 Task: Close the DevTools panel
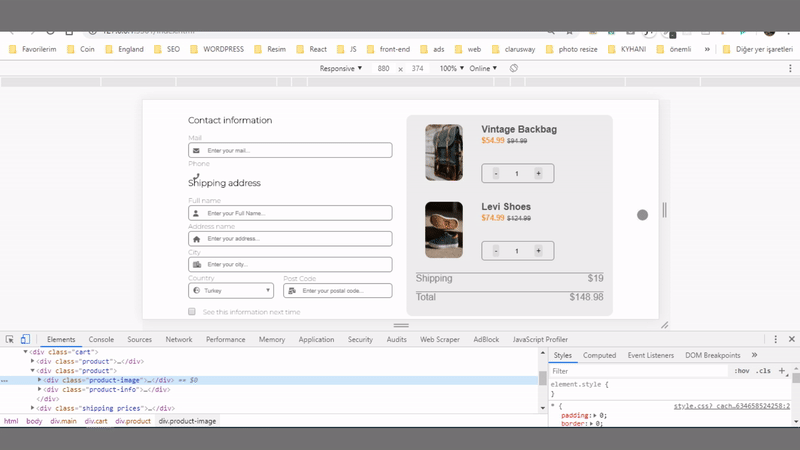point(792,339)
